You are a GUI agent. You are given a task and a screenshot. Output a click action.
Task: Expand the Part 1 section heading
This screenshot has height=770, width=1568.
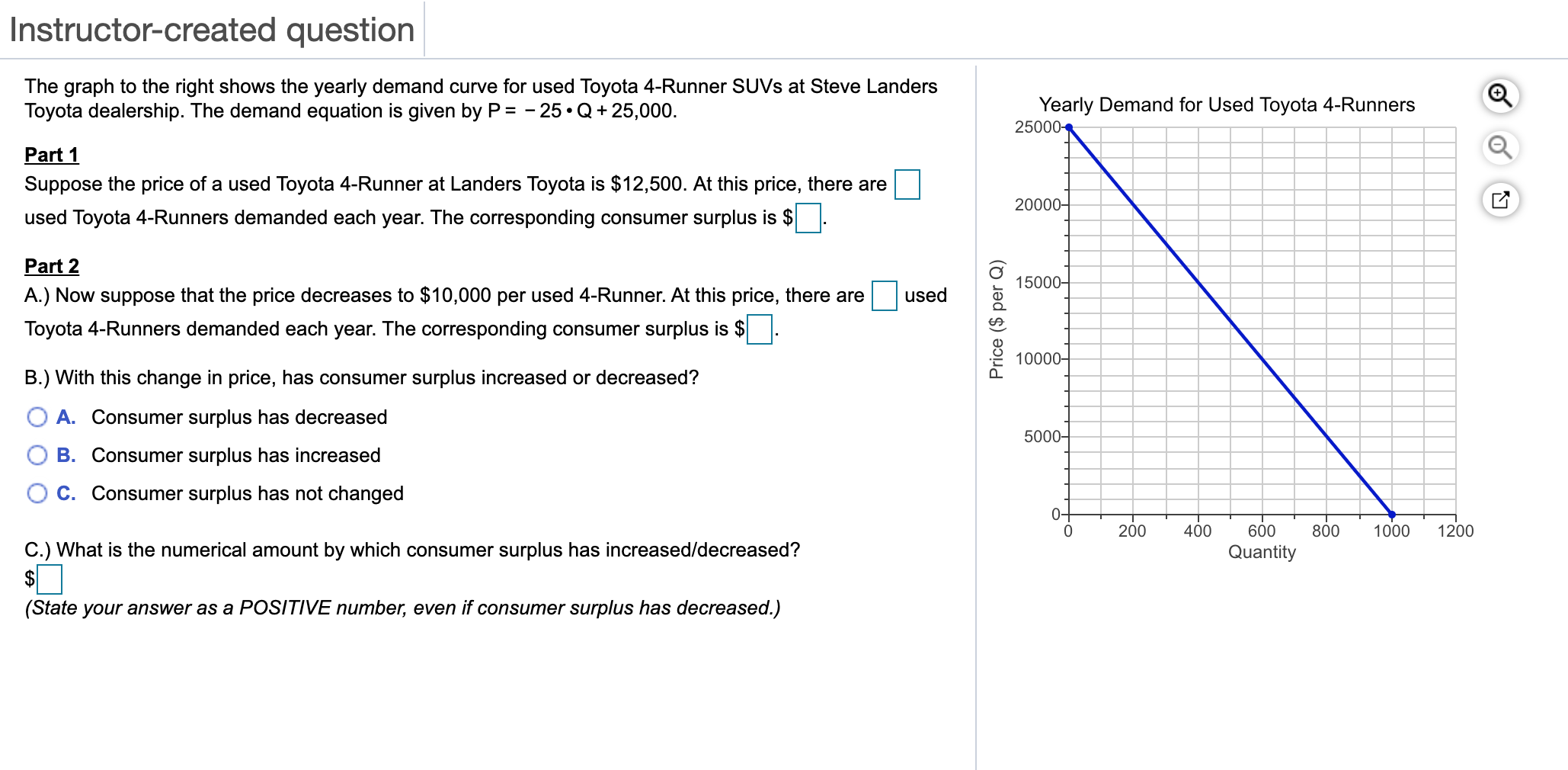click(50, 155)
